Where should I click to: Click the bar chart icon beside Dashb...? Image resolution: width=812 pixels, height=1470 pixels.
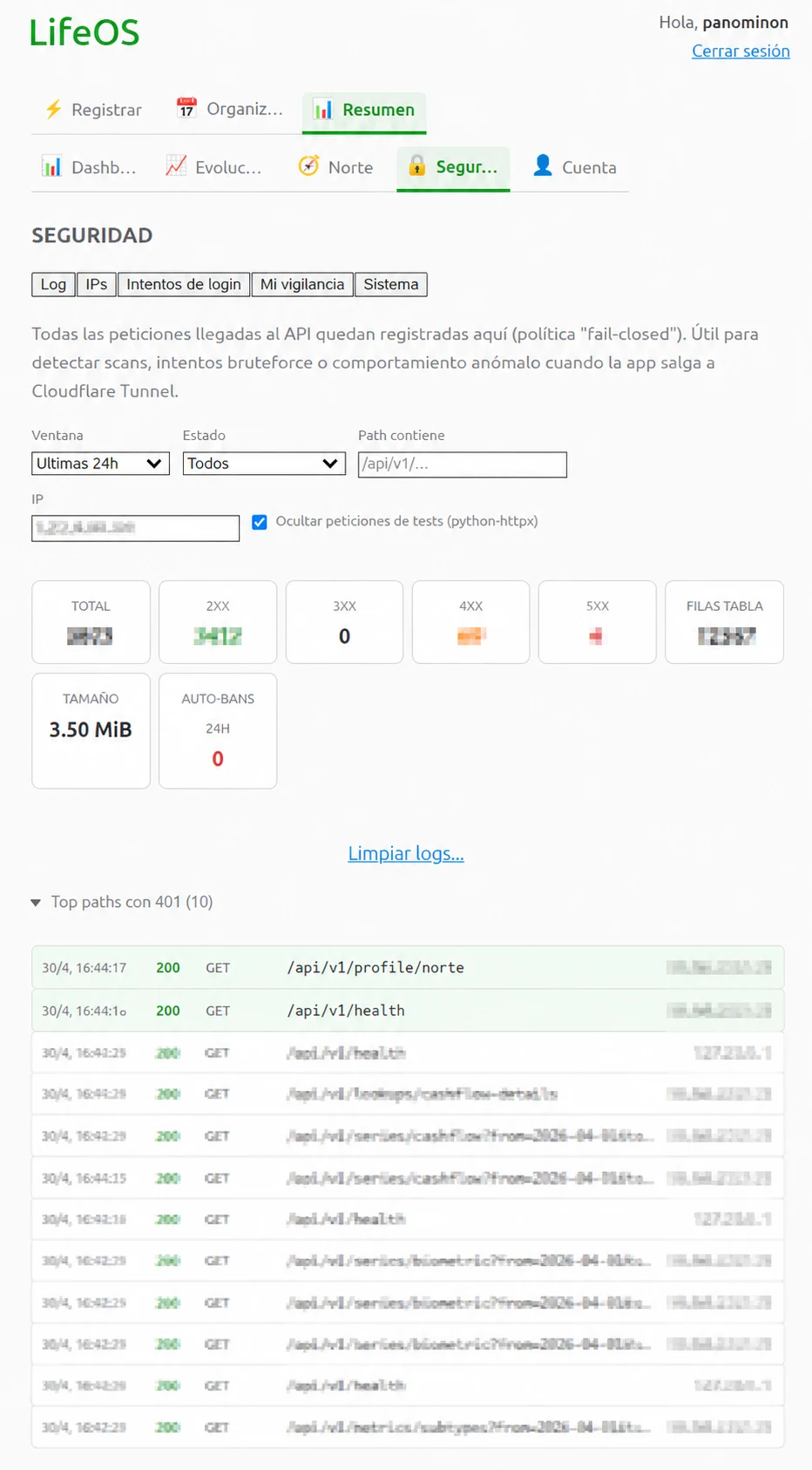pos(52,166)
